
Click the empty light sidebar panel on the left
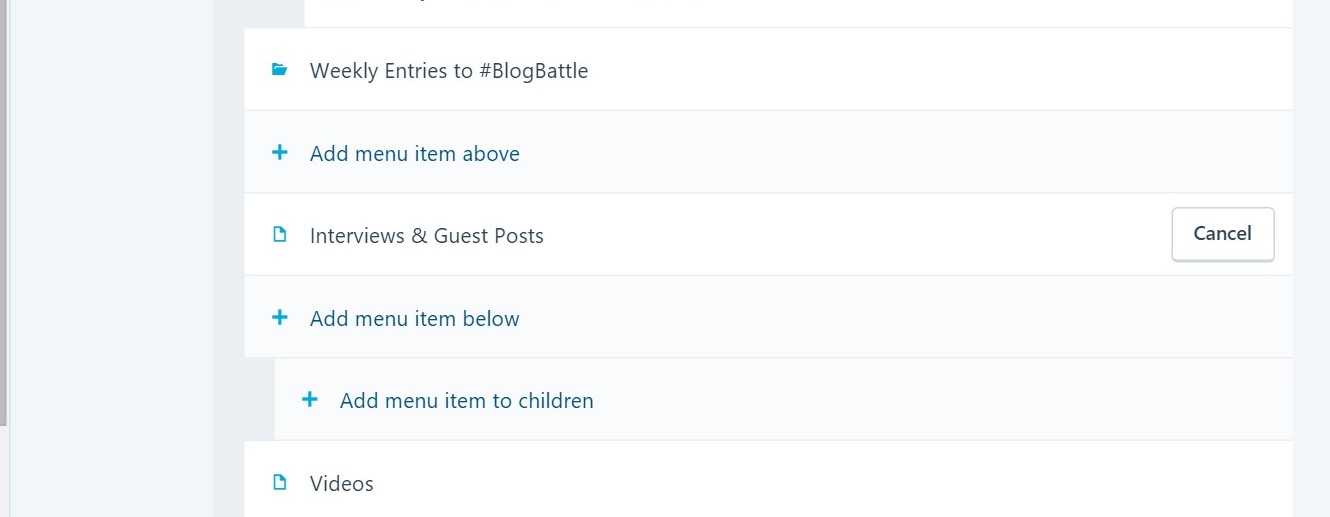[x=112, y=260]
